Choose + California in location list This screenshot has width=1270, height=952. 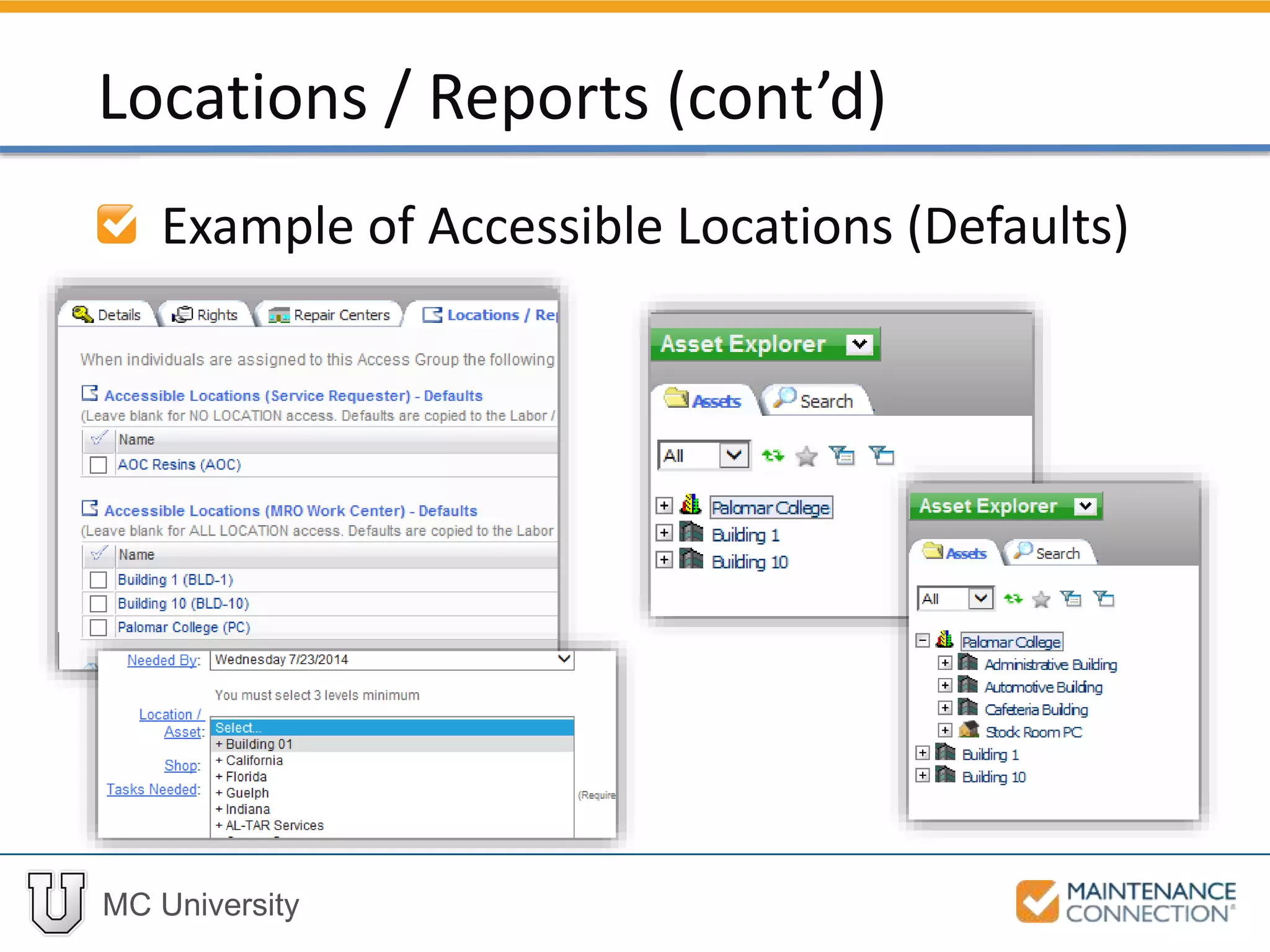tap(393, 760)
